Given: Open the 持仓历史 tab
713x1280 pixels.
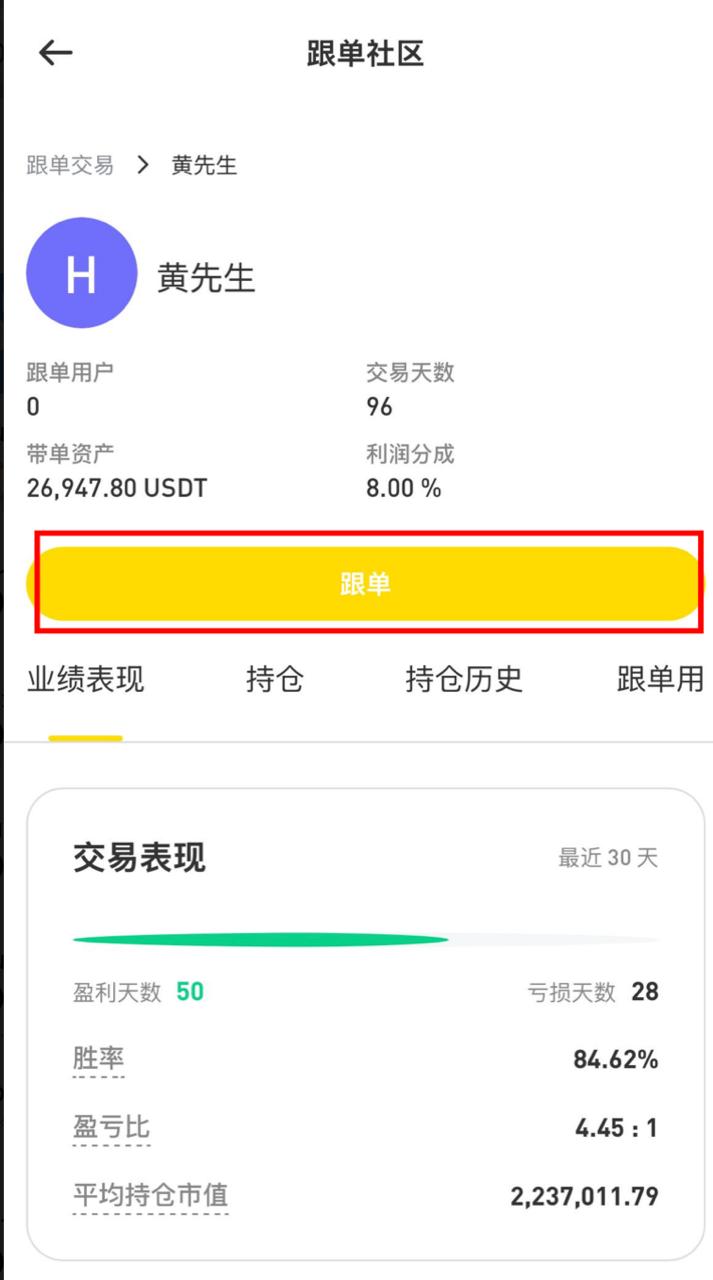Looking at the screenshot, I should pos(464,680).
